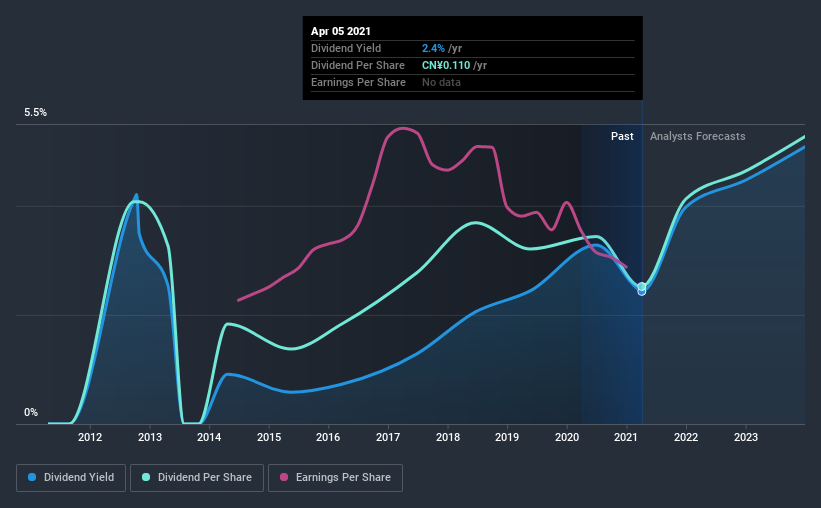The width and height of the screenshot is (821, 508).
Task: Click the 0% y-axis label
Action: point(31,413)
